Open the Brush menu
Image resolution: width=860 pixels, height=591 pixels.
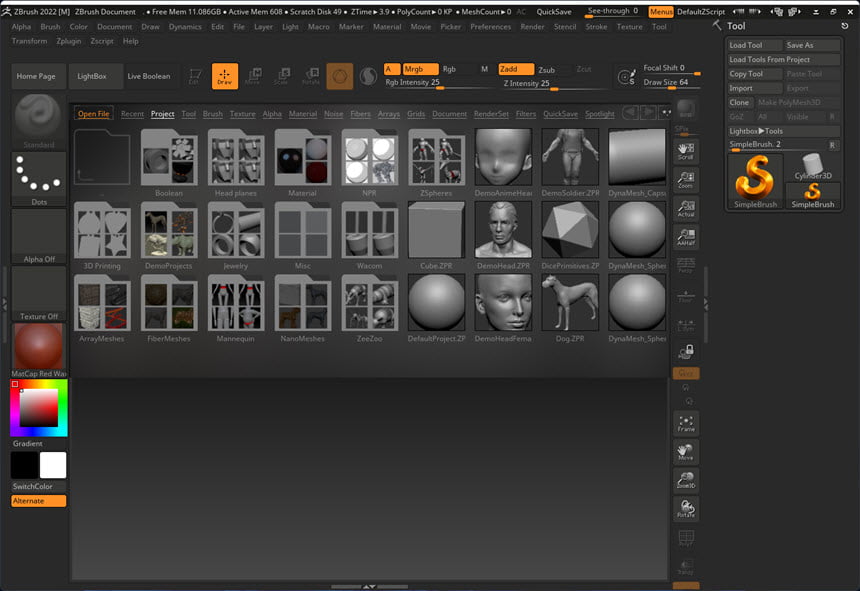pyautogui.click(x=50, y=26)
